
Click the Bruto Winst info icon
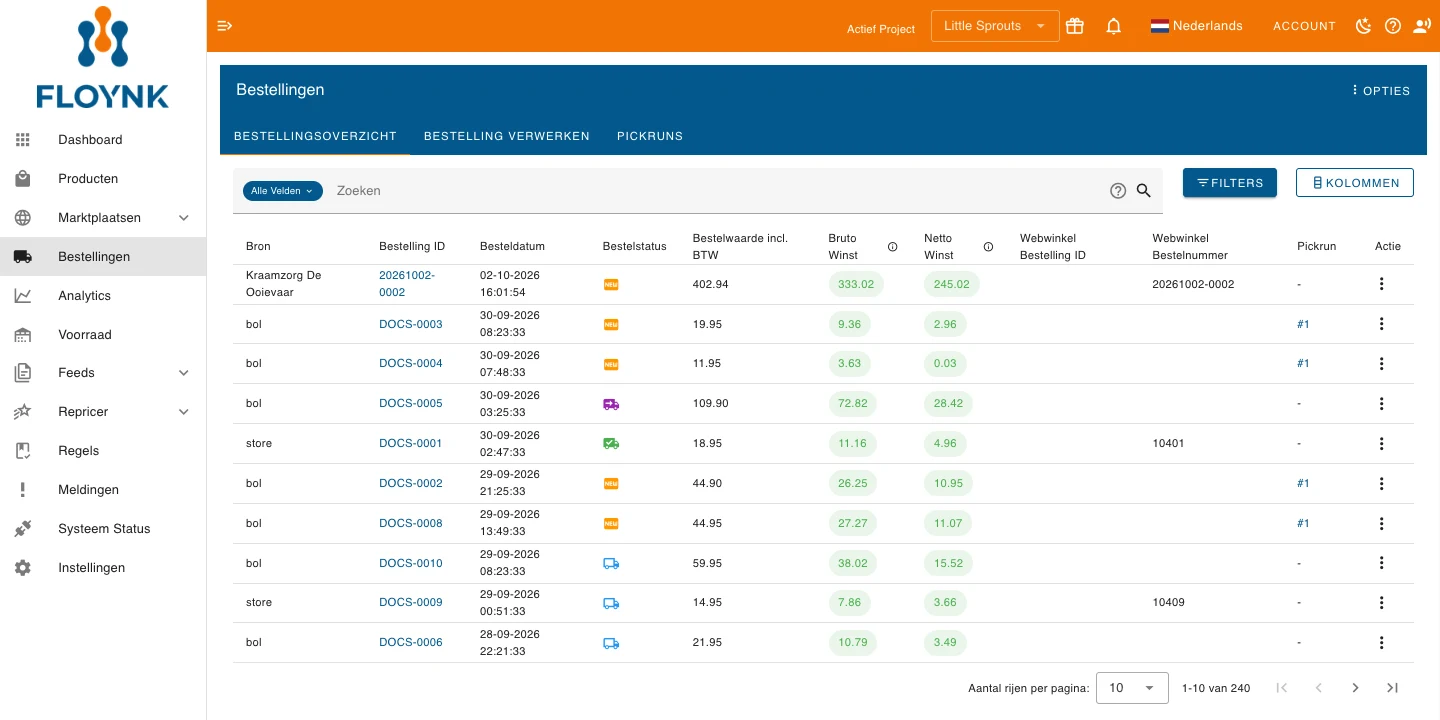coord(893,247)
